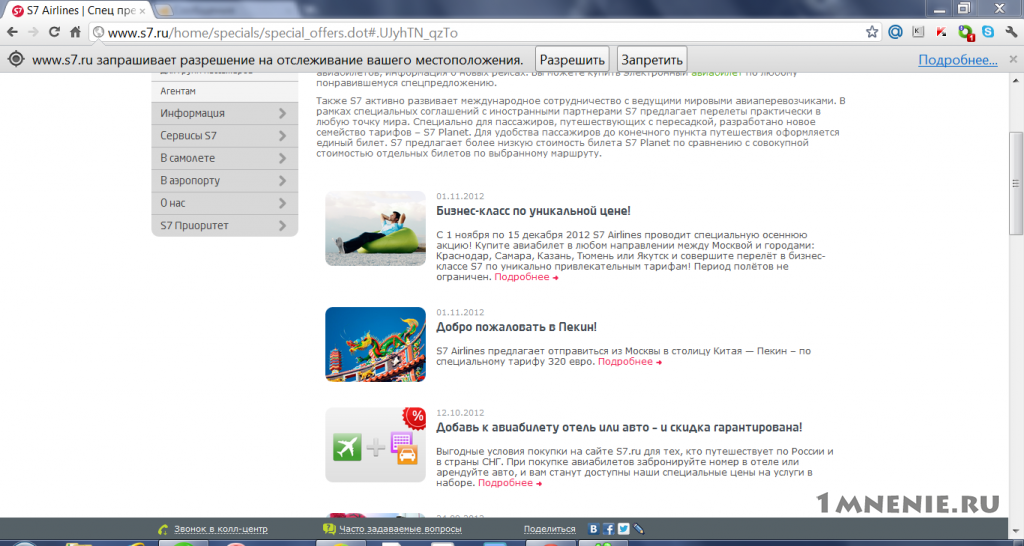The height and width of the screenshot is (546, 1024).
Task: Select В самолете in the sidebar
Action: coord(187,158)
